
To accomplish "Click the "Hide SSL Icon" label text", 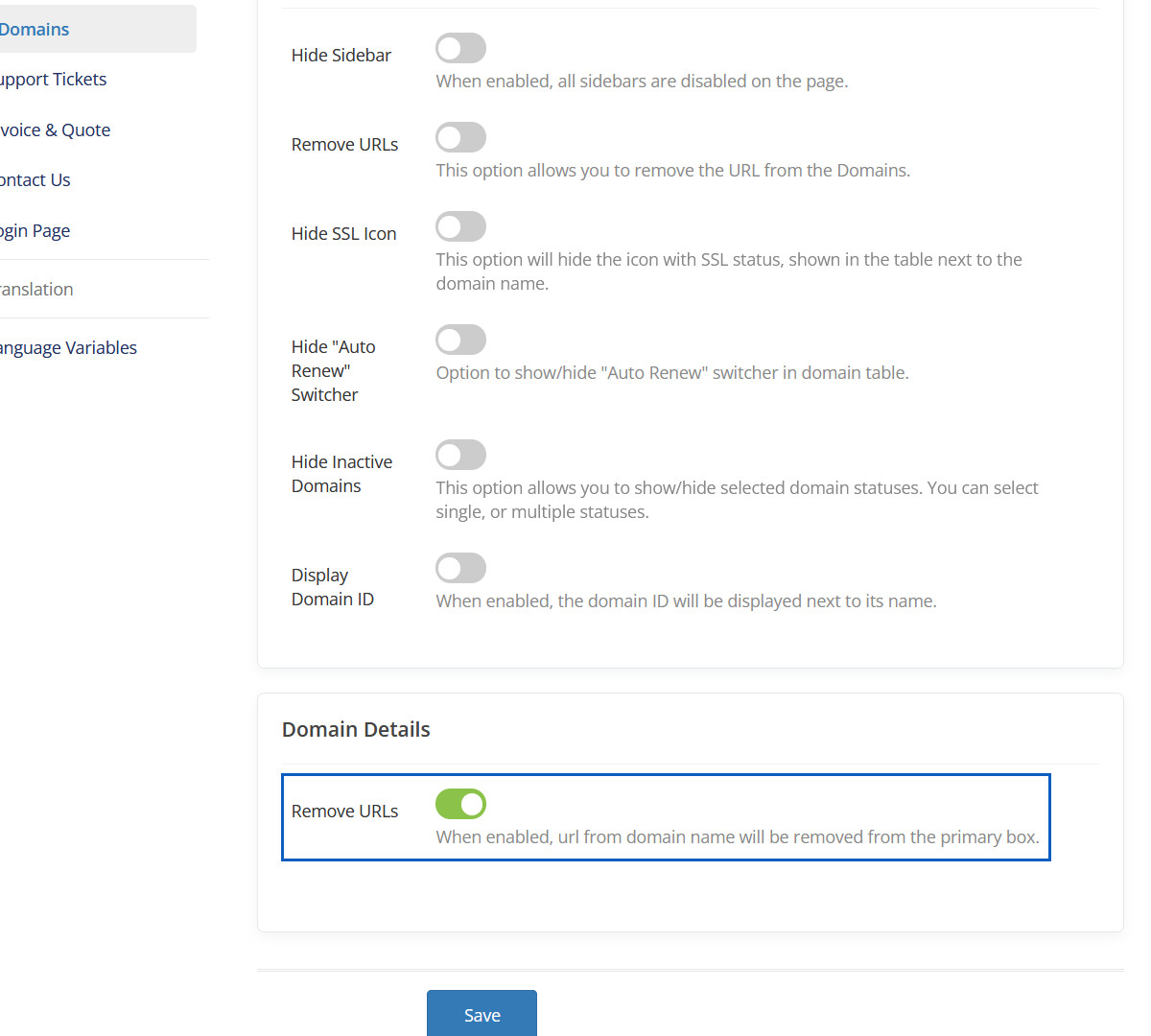I will [343, 233].
